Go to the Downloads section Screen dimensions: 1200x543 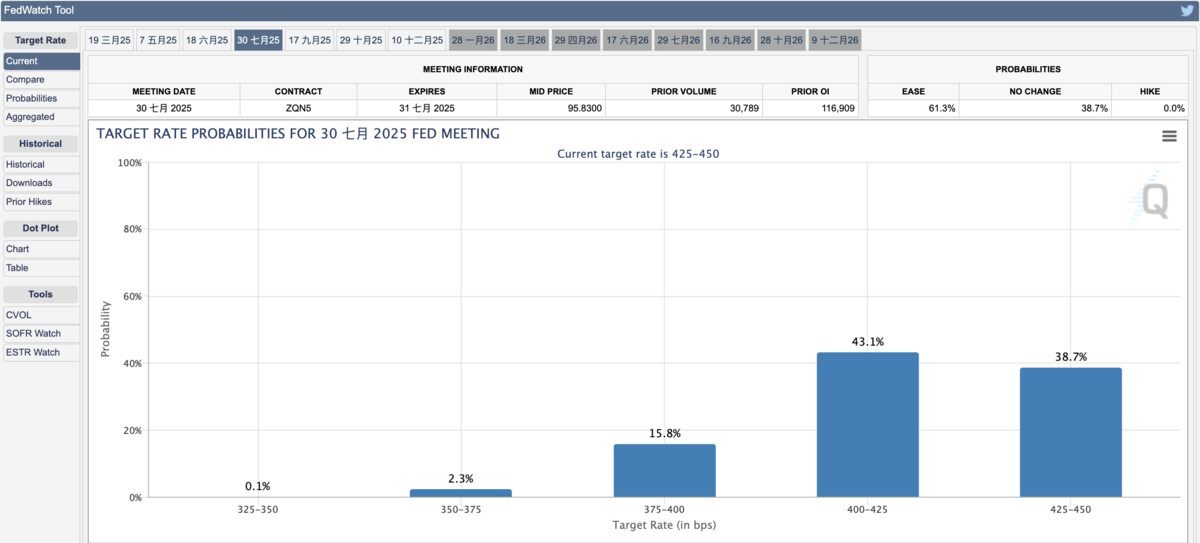(x=29, y=183)
